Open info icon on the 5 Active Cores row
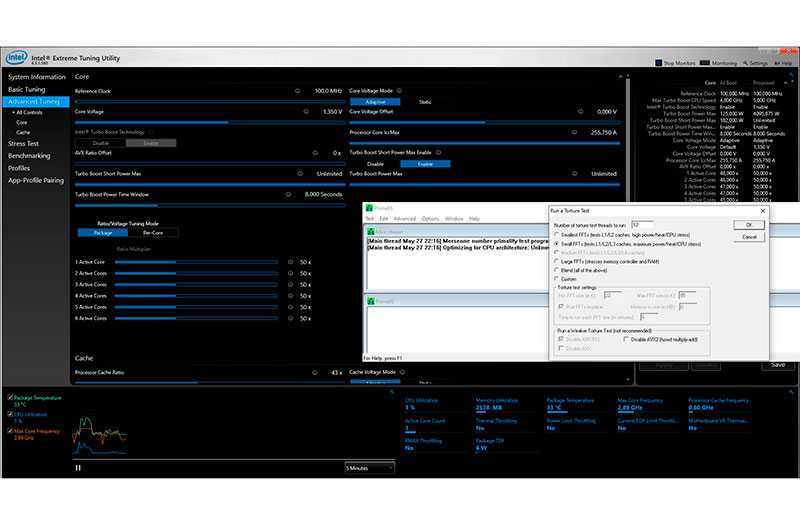The width and height of the screenshot is (800, 525). [x=290, y=307]
